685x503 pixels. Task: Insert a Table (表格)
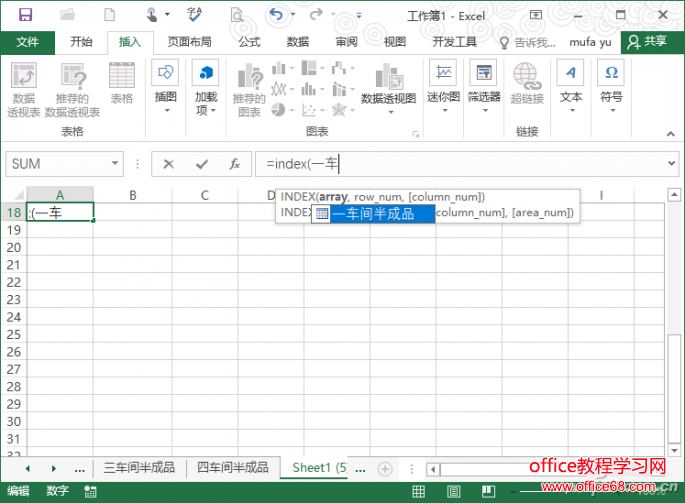(121, 83)
